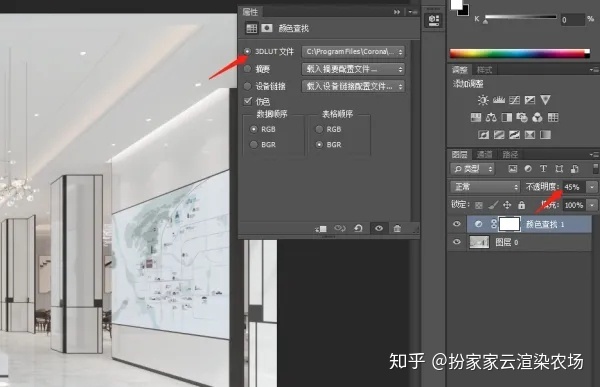The image size is (600, 387).
Task: Add a Curves adjustment icon
Action: pos(514,100)
